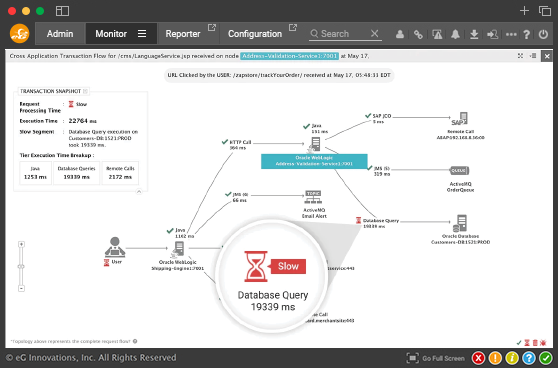Click the Remote Calls 2172 ms tier box

120,173
